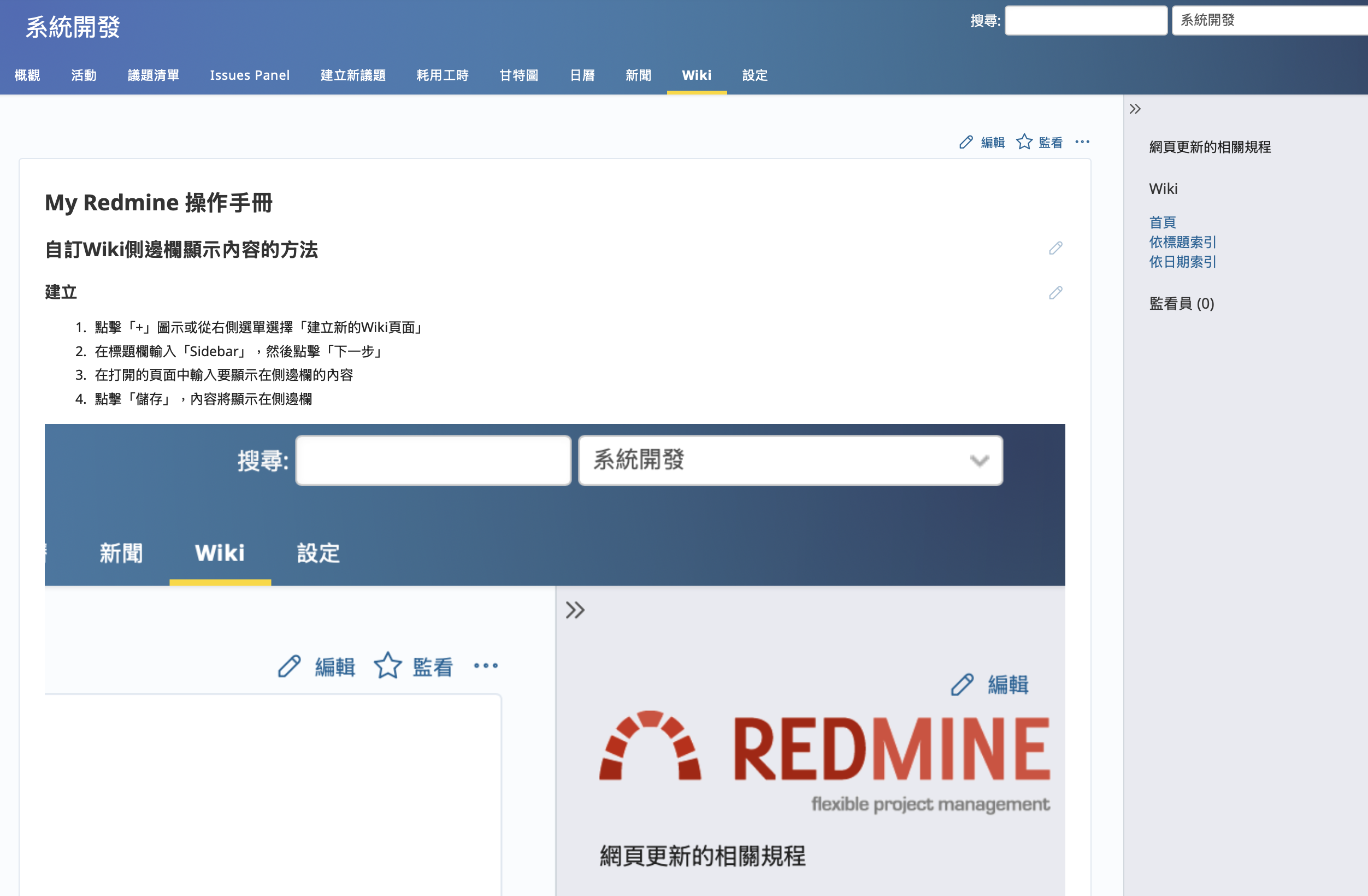Click the 監看員 (0) sidebar heading

1181,303
